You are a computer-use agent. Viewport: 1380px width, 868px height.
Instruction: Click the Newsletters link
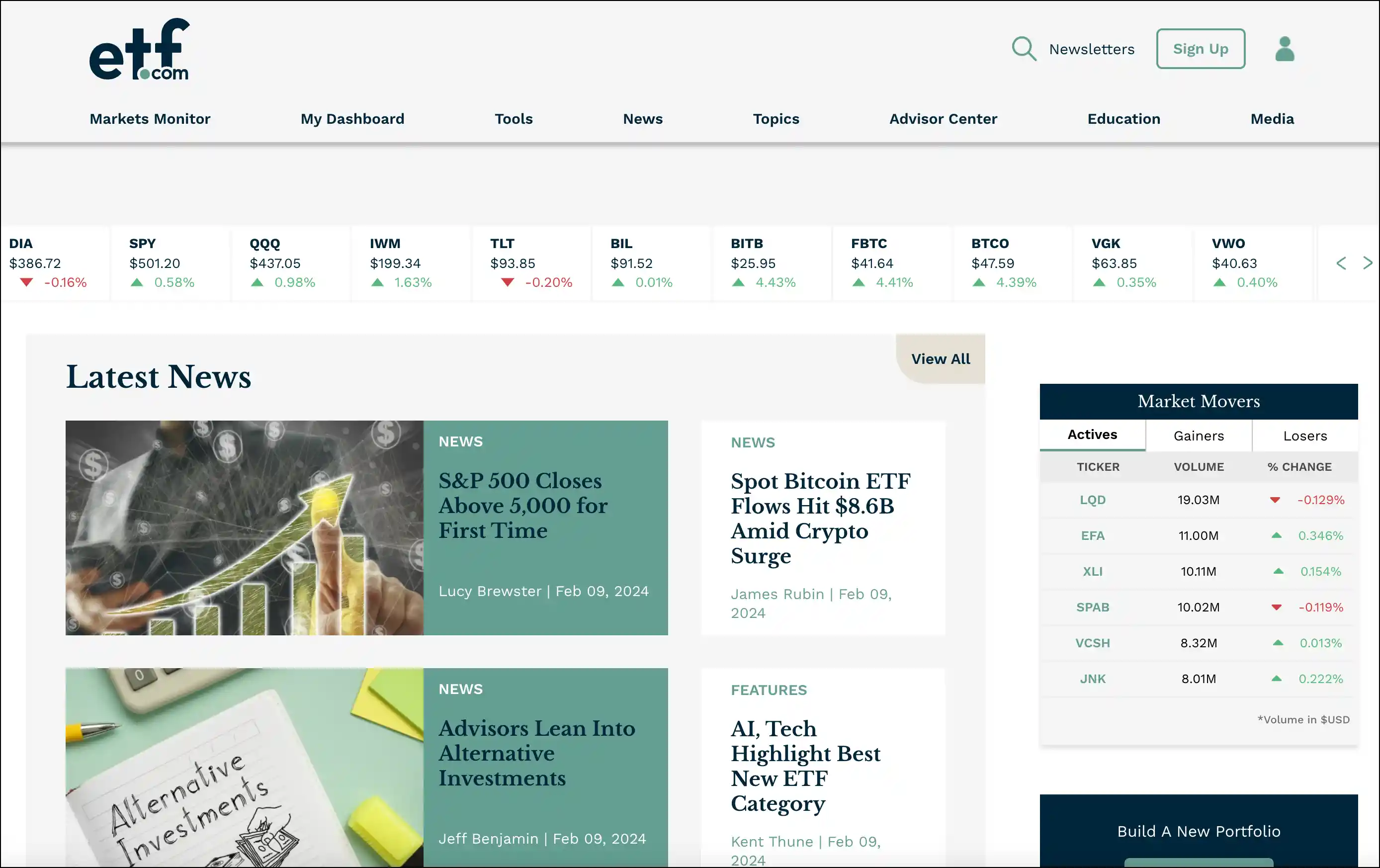pos(1091,49)
